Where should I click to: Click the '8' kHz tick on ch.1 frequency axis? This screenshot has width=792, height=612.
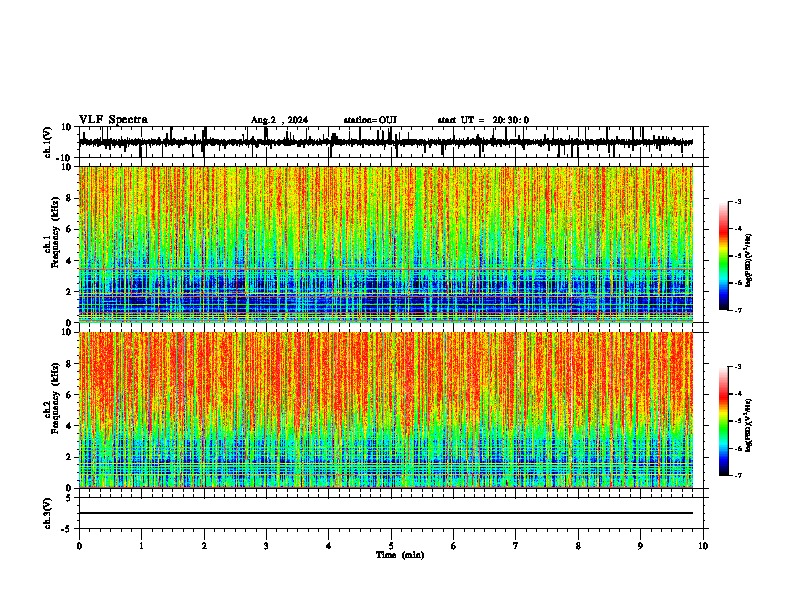(70, 198)
